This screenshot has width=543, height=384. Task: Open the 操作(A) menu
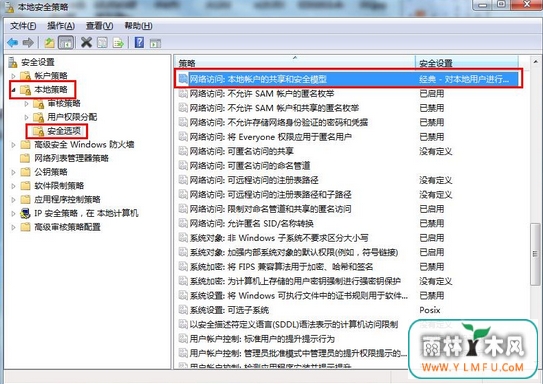pyautogui.click(x=61, y=26)
